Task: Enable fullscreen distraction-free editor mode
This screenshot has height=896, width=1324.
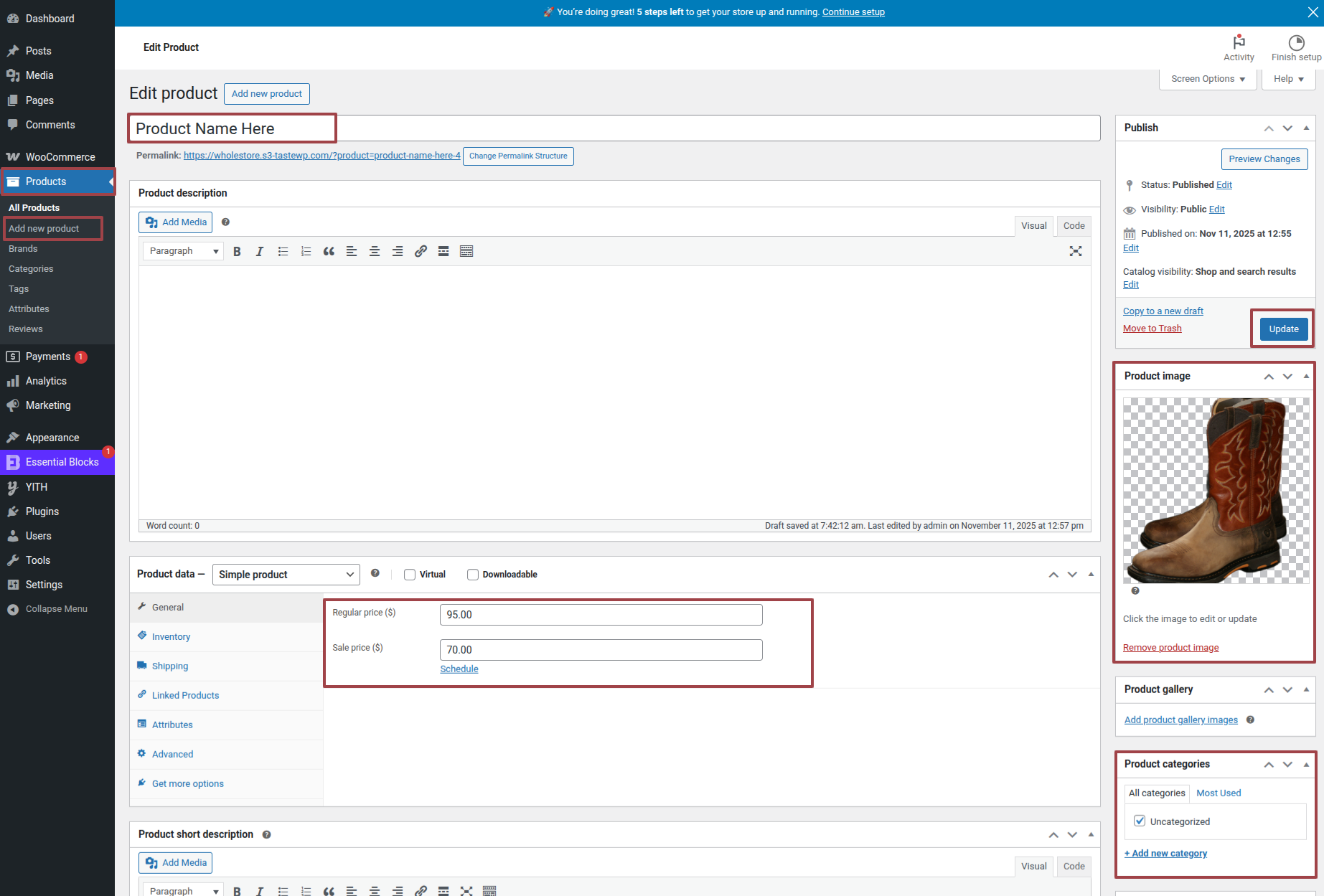Action: 1075,251
